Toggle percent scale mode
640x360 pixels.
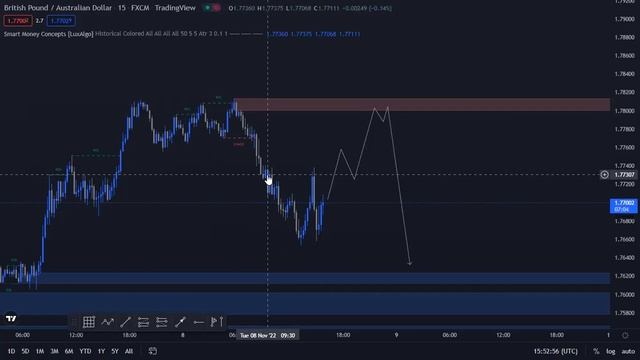[596, 351]
